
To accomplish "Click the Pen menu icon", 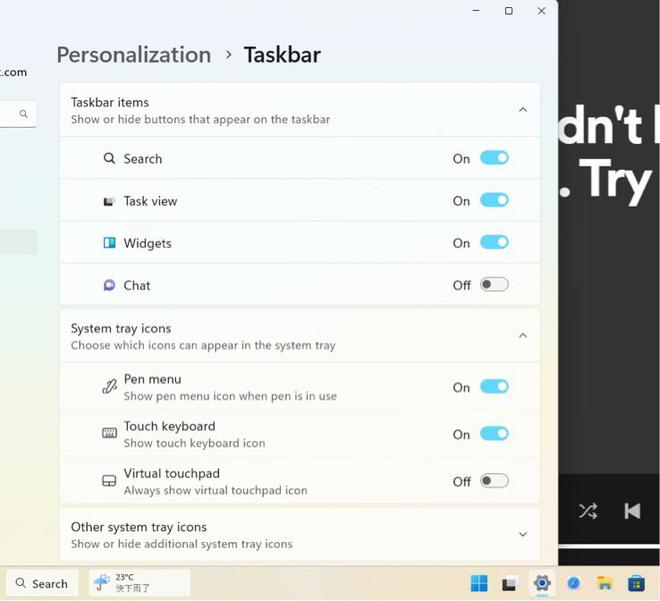I will click(x=109, y=387).
